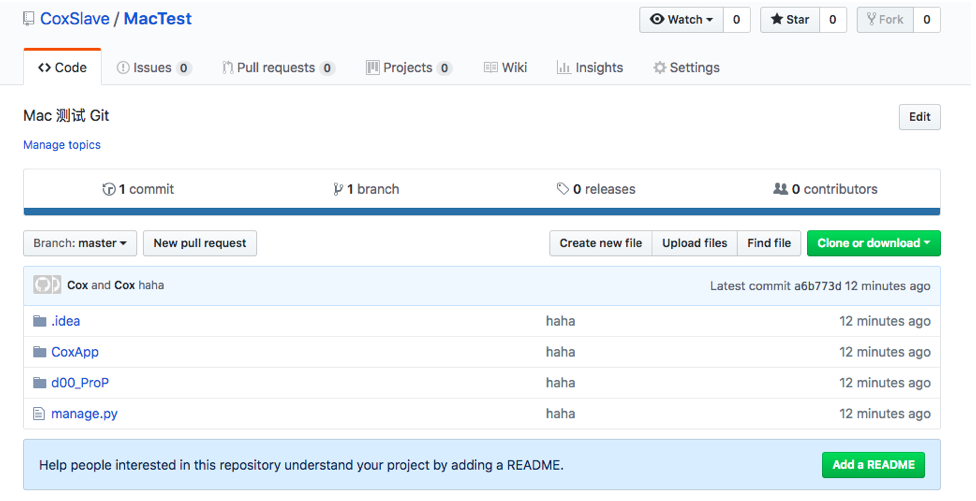Open the Watch notifications dropdown

pos(681,20)
